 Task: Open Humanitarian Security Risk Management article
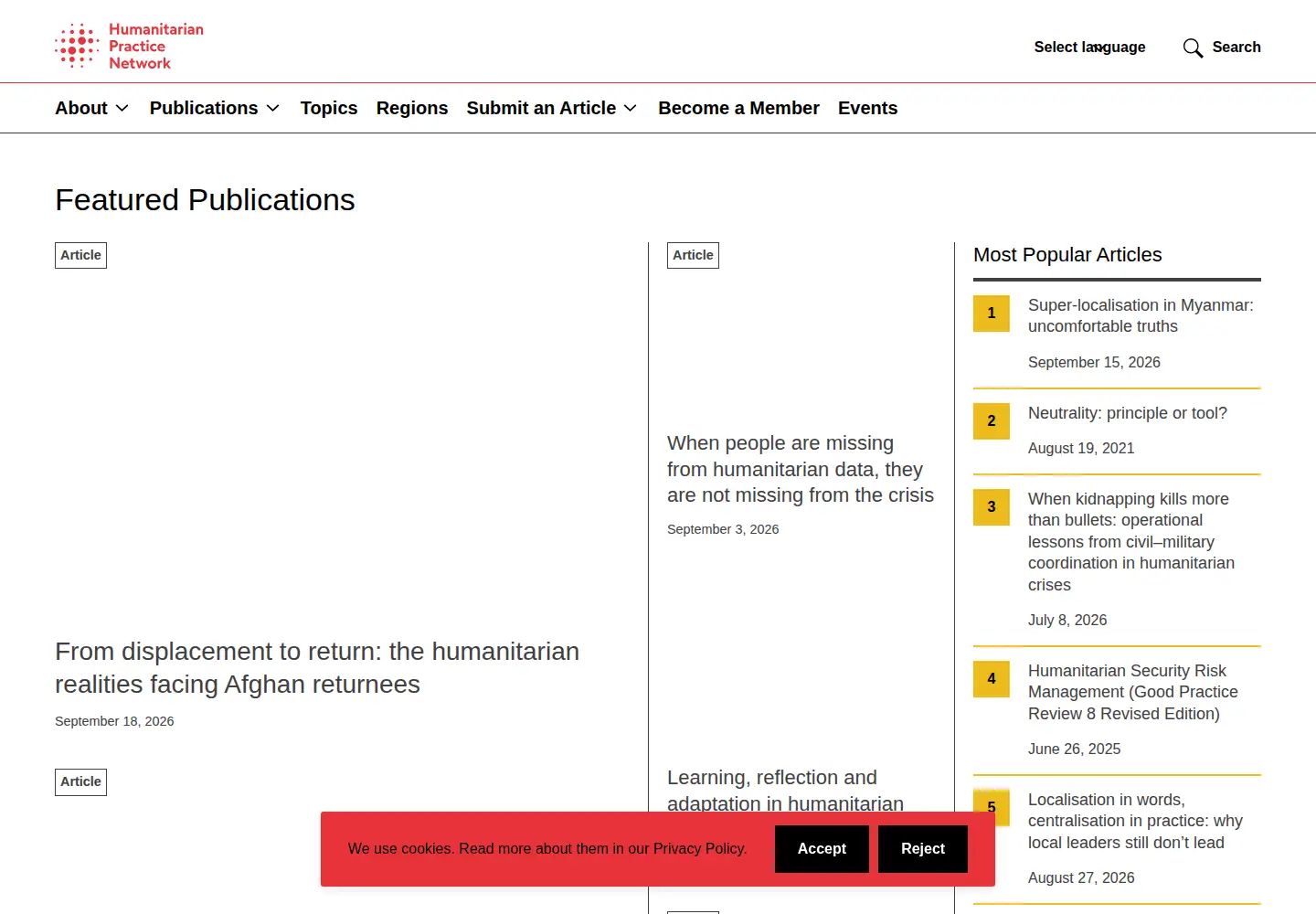(1133, 692)
